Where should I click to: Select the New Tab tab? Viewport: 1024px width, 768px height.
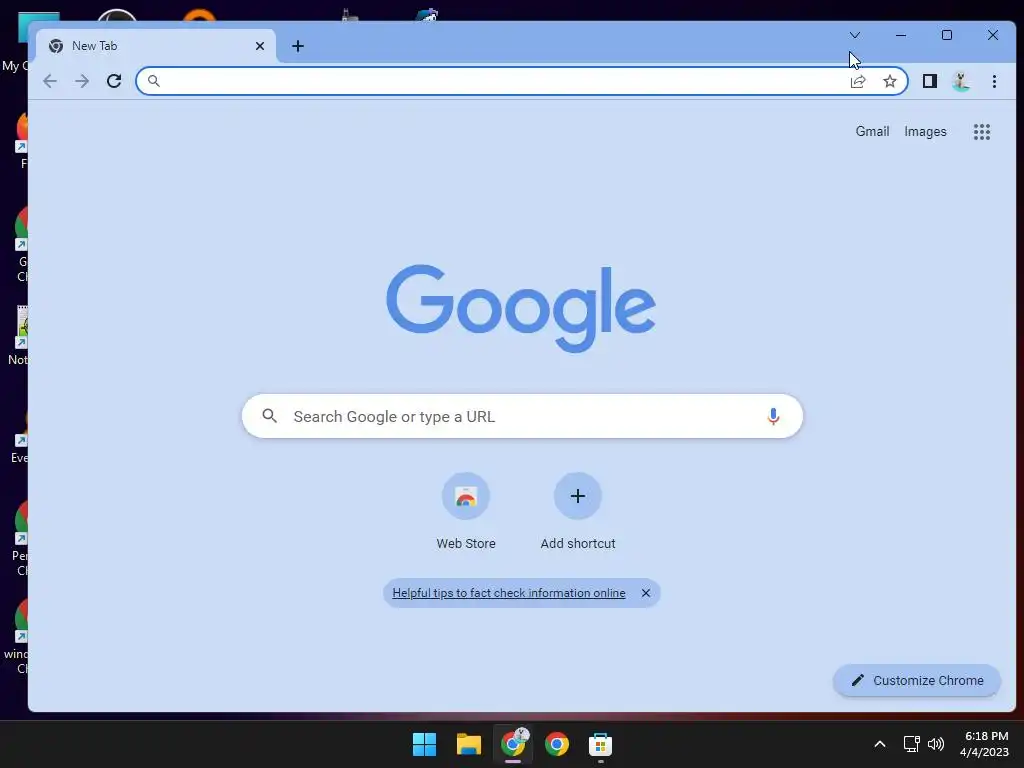click(x=155, y=46)
